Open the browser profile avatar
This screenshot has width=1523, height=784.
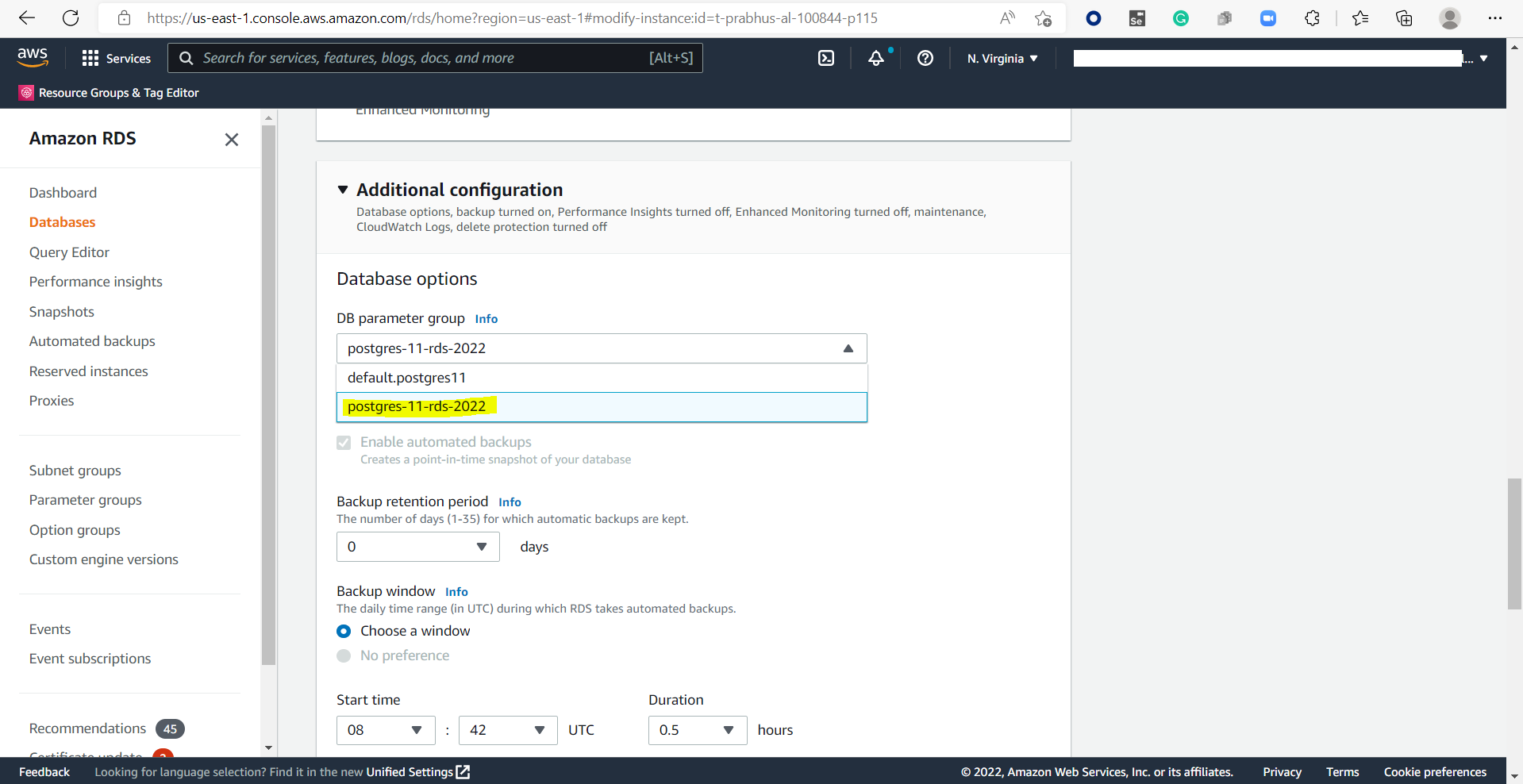[1450, 17]
